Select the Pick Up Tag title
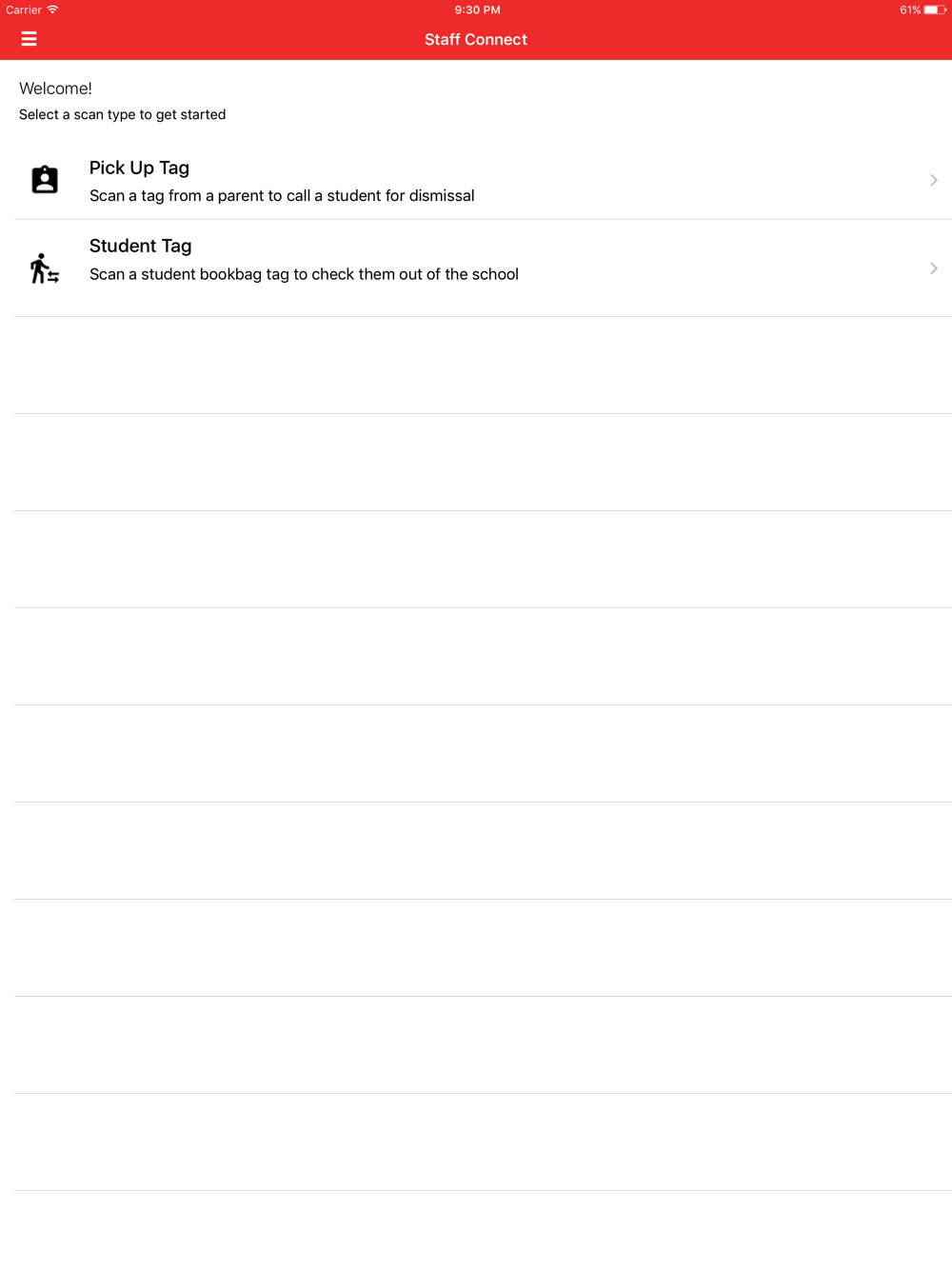Viewport: 952px width, 1270px height. (139, 169)
